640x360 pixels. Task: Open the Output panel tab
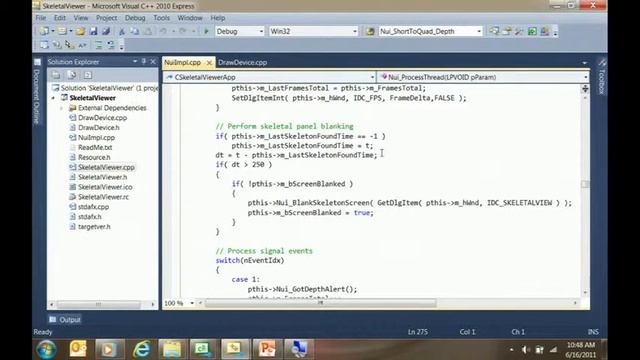pos(64,320)
